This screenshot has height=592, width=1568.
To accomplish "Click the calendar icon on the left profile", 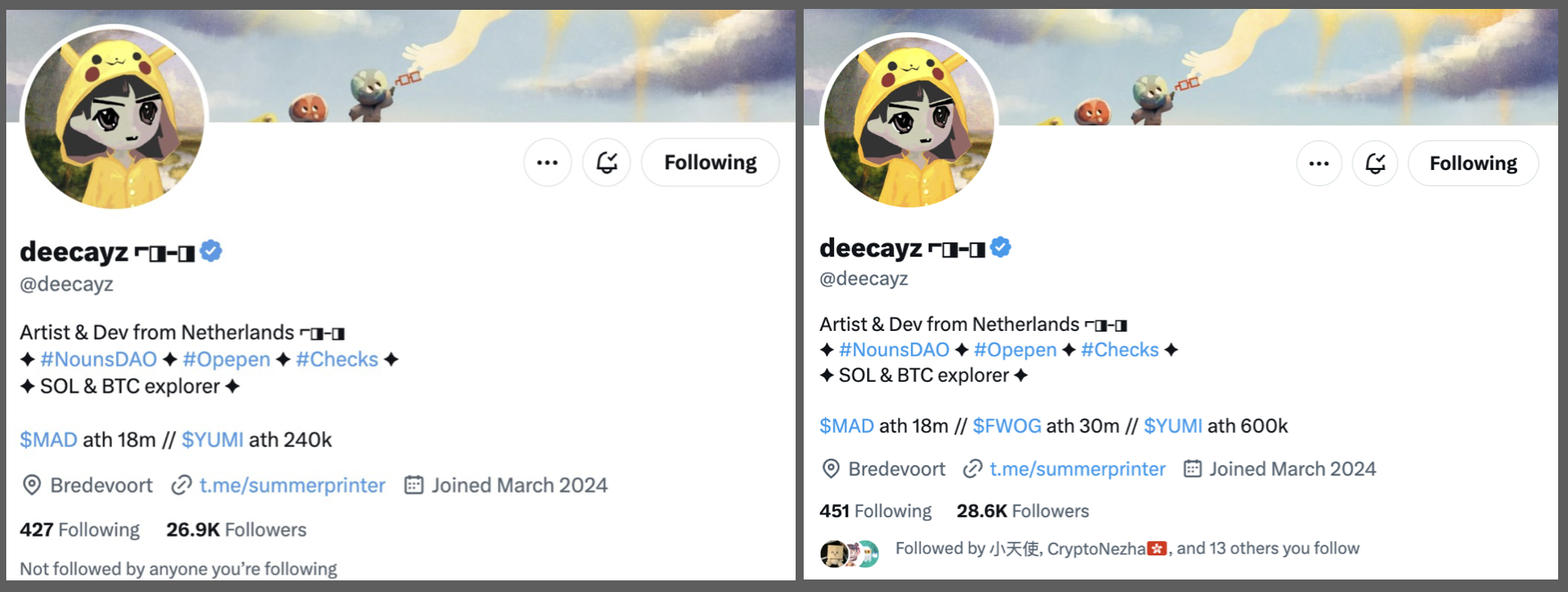I will [x=413, y=486].
